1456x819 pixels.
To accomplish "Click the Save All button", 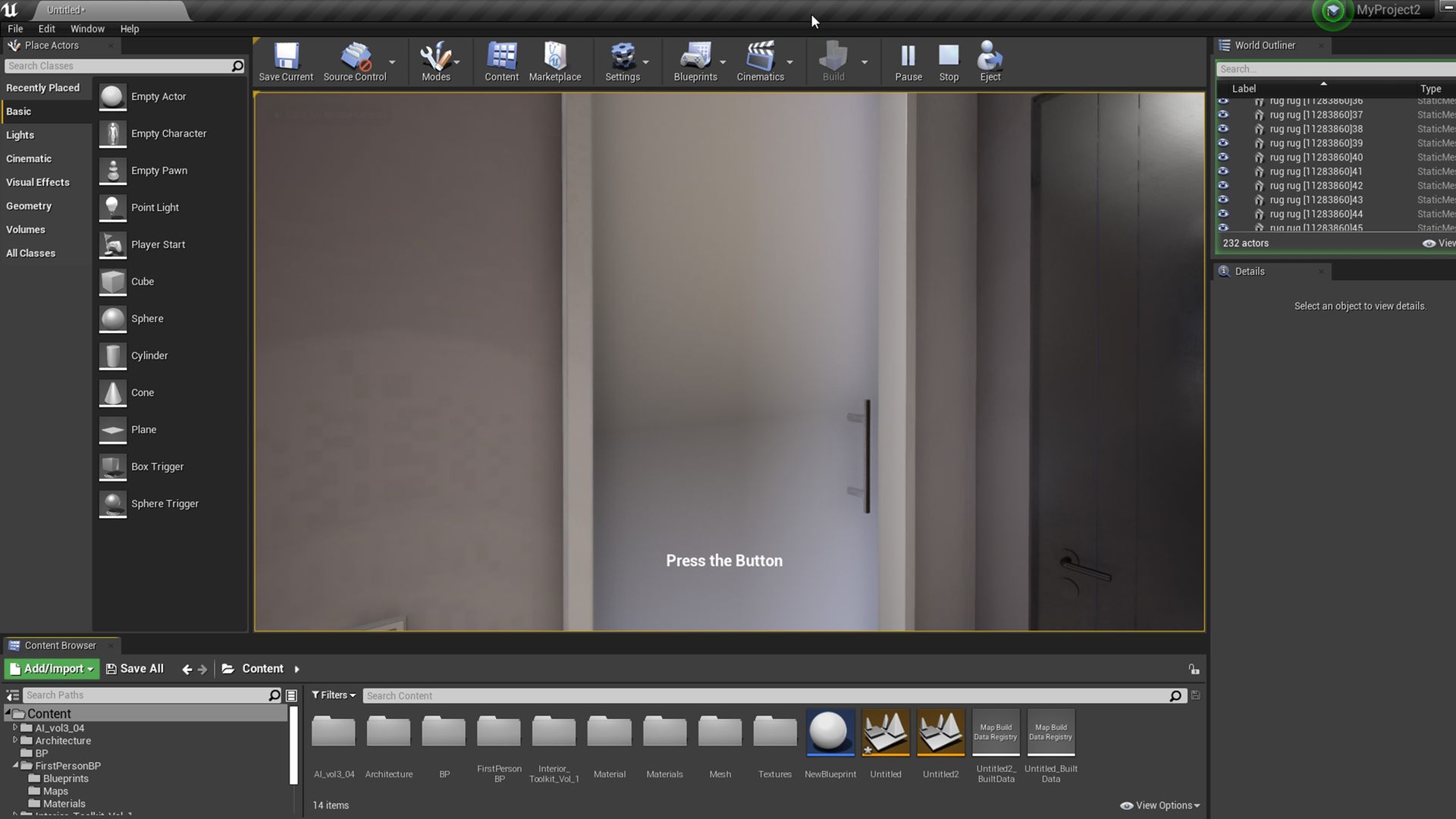I will [135, 669].
